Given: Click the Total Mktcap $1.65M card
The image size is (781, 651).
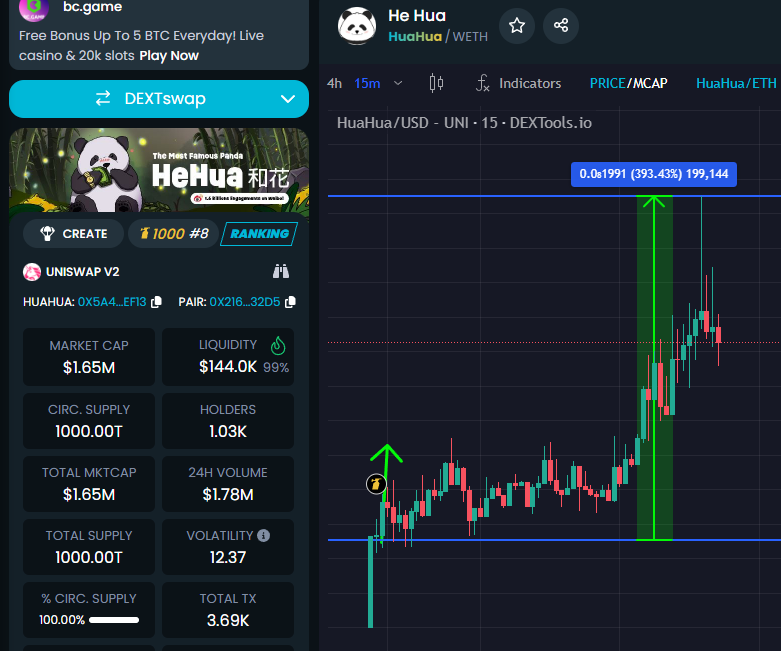Looking at the screenshot, I should tap(89, 484).
